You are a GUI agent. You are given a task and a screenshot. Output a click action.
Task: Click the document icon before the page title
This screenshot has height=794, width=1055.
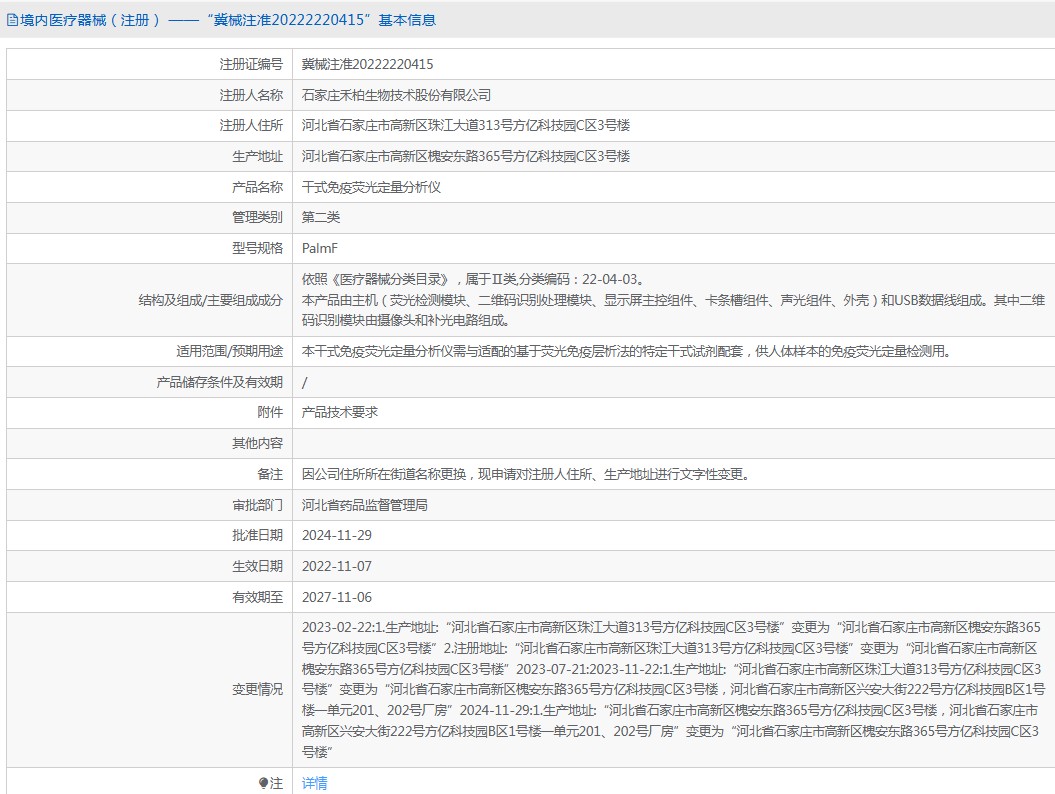[x=14, y=20]
